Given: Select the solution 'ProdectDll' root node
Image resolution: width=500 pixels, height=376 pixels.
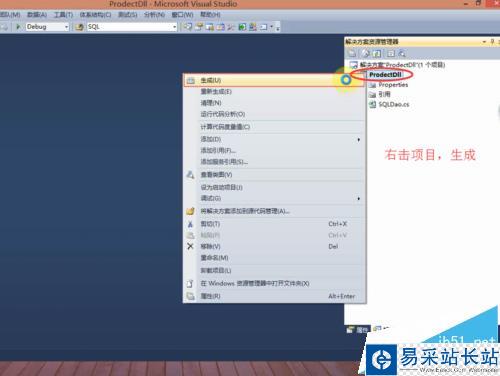Looking at the screenshot, I should click(403, 65).
